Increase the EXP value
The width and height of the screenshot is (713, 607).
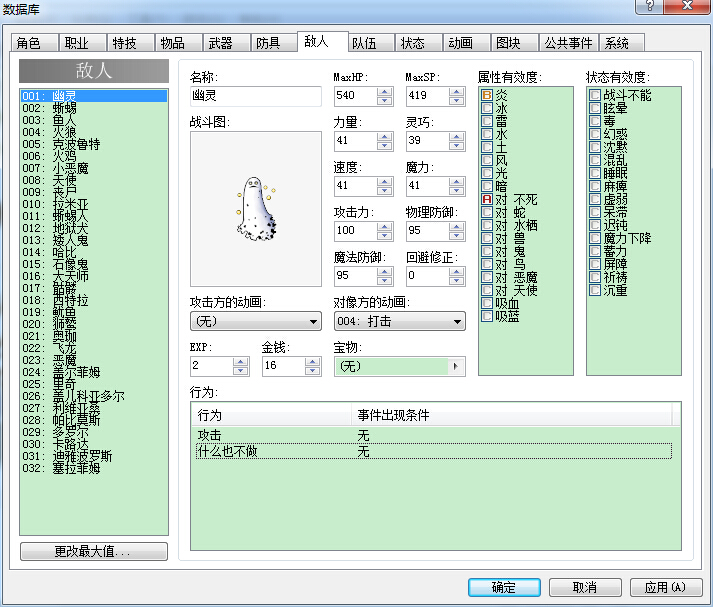[241, 361]
